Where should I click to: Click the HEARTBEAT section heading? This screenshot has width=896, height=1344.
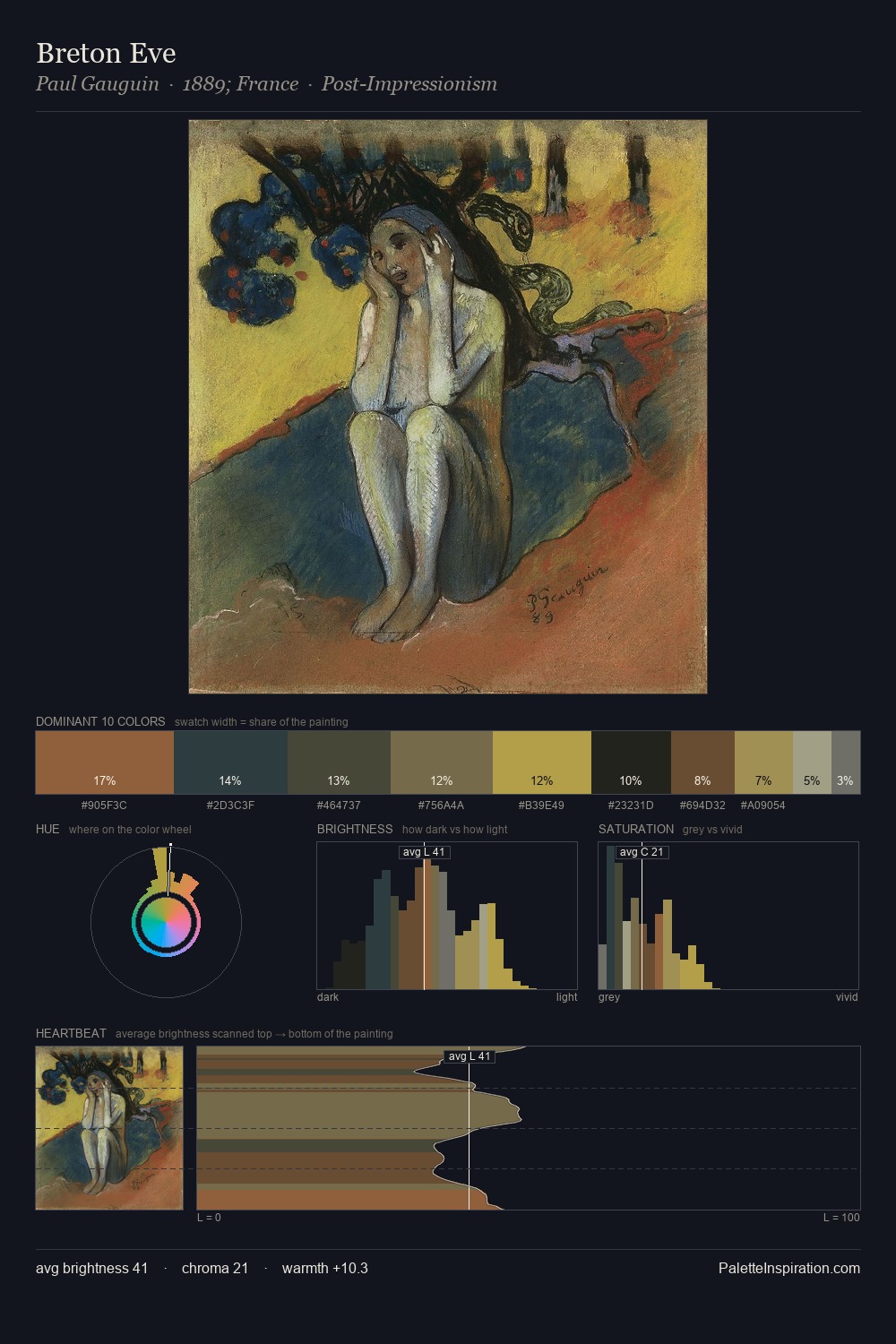(71, 1033)
